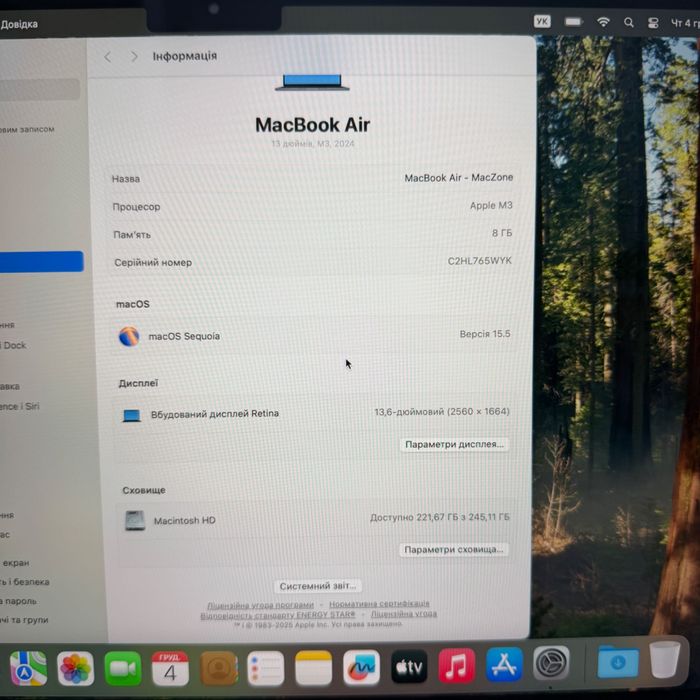Click Інформація window title
The width and height of the screenshot is (700, 700).
tap(185, 56)
